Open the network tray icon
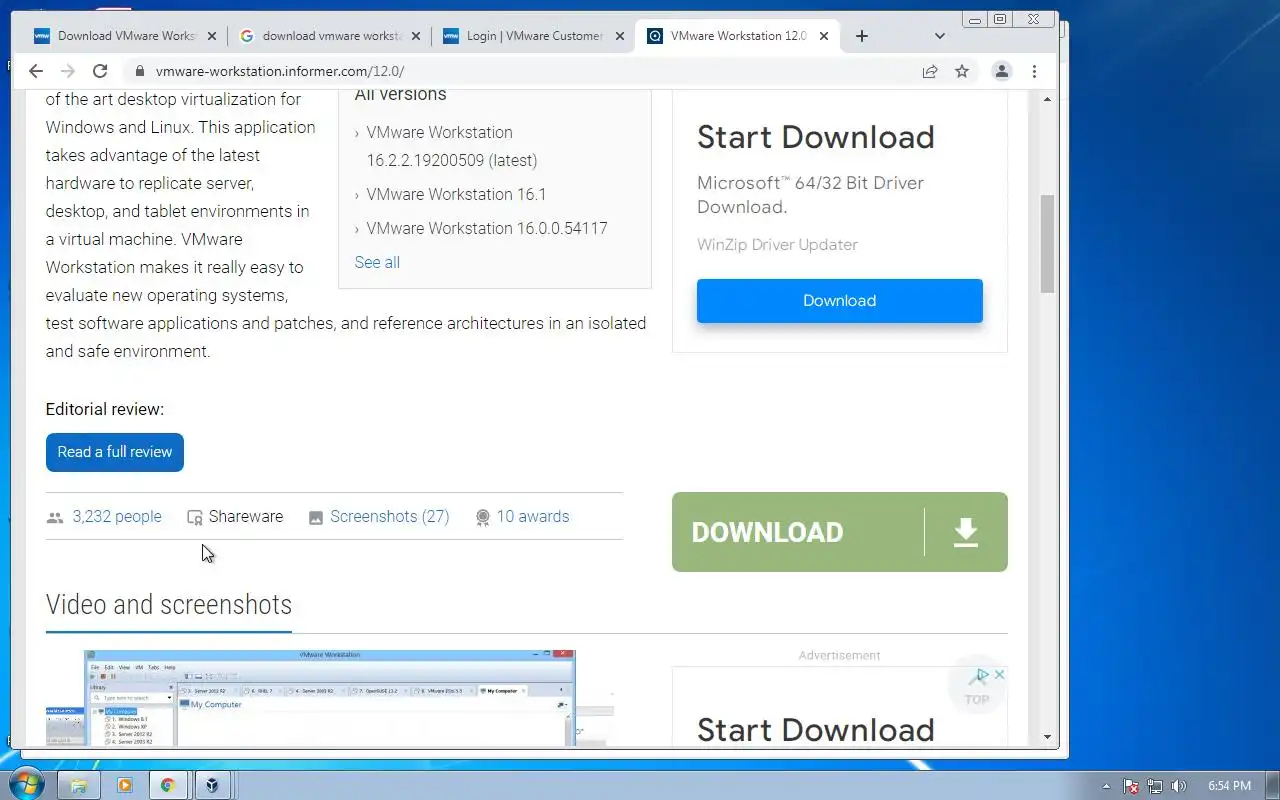The height and width of the screenshot is (800, 1280). click(x=1155, y=786)
